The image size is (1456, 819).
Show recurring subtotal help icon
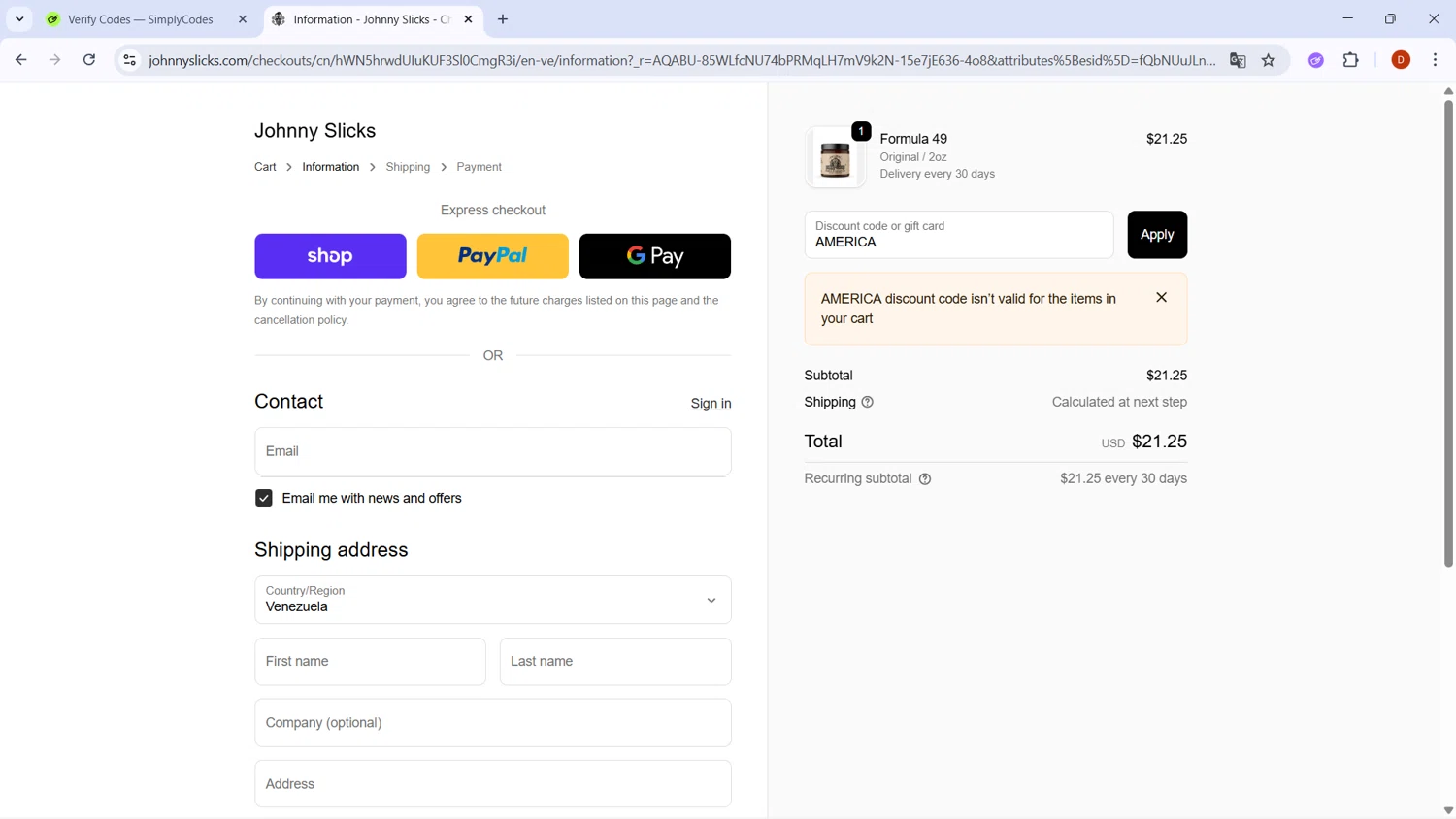click(x=925, y=478)
